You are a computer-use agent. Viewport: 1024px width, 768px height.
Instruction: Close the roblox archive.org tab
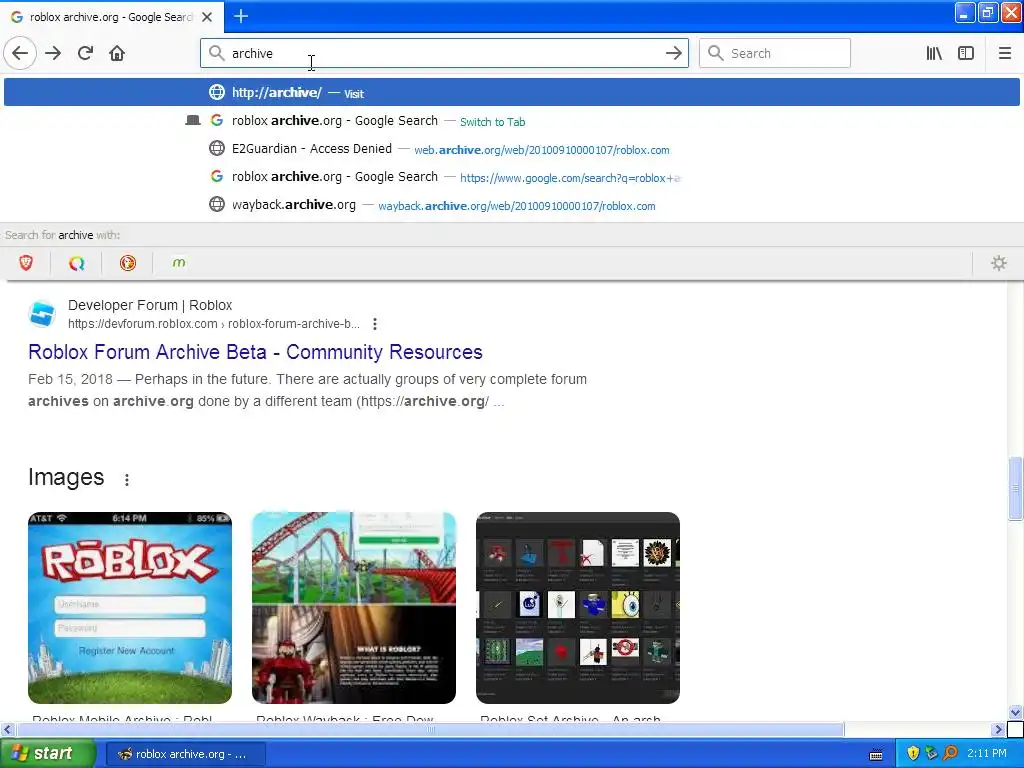[x=207, y=17]
